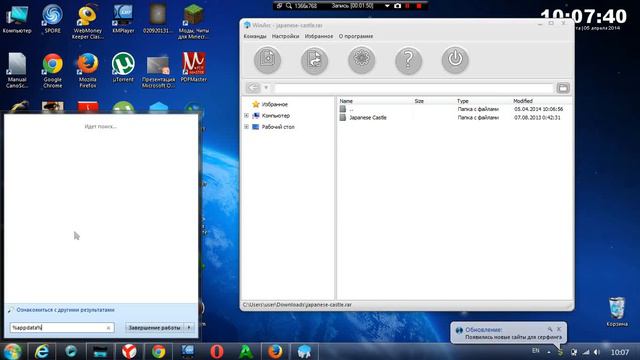Click the EN language indicator in the tray
This screenshot has height=360, width=640.
point(536,351)
